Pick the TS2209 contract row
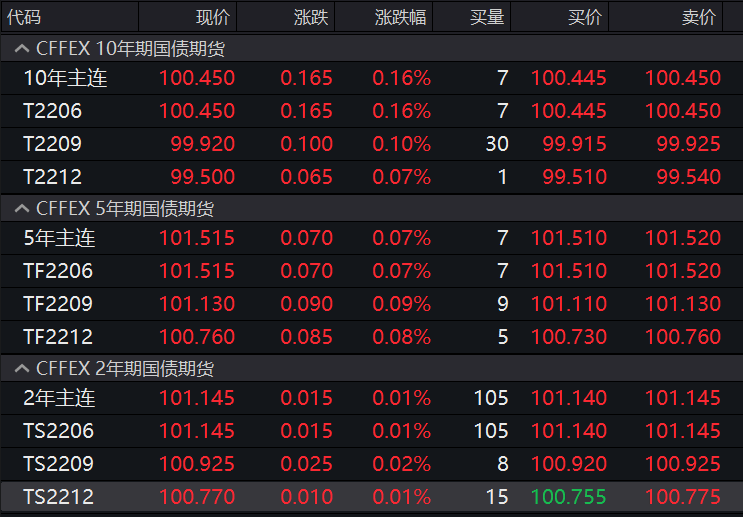 57,464
